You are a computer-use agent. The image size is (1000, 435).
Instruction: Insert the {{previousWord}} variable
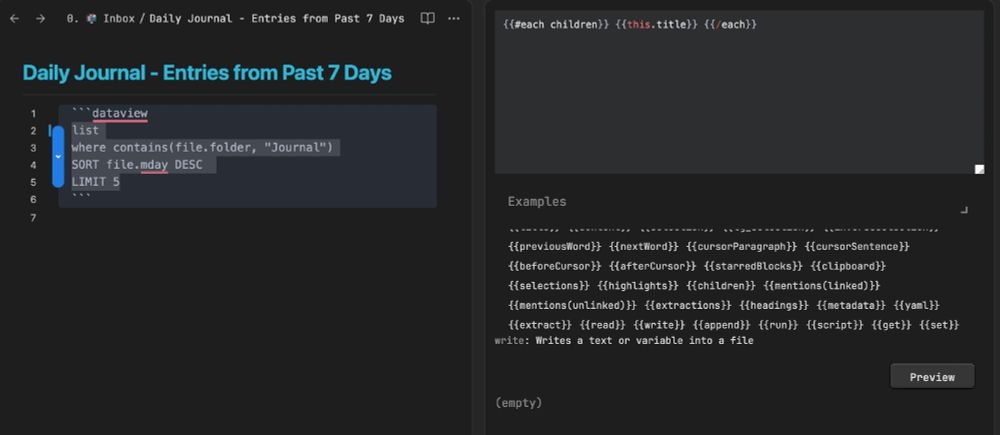pos(555,246)
